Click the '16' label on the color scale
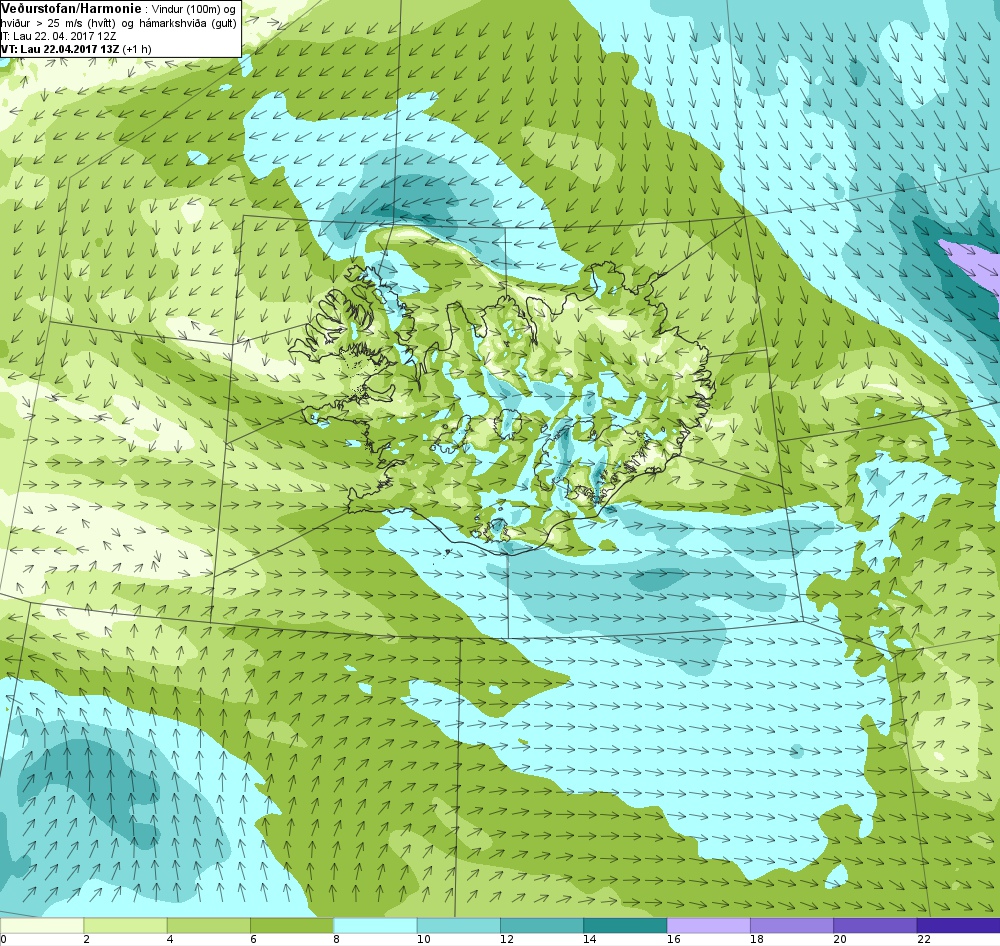 coord(673,939)
